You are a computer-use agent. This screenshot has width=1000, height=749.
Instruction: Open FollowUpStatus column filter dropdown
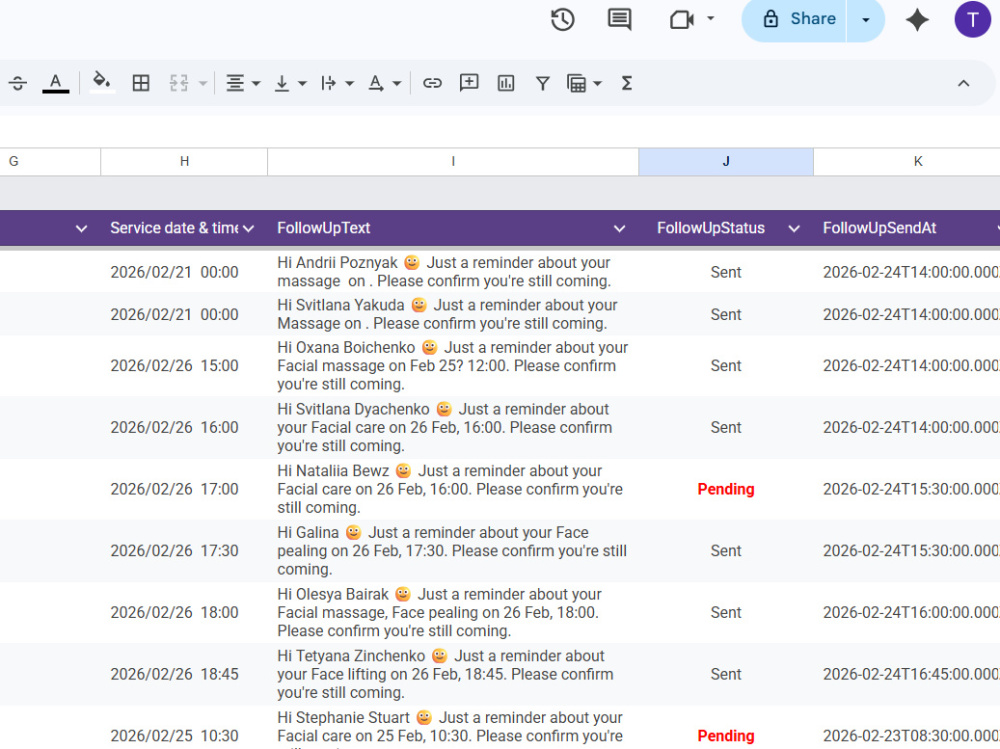(794, 228)
